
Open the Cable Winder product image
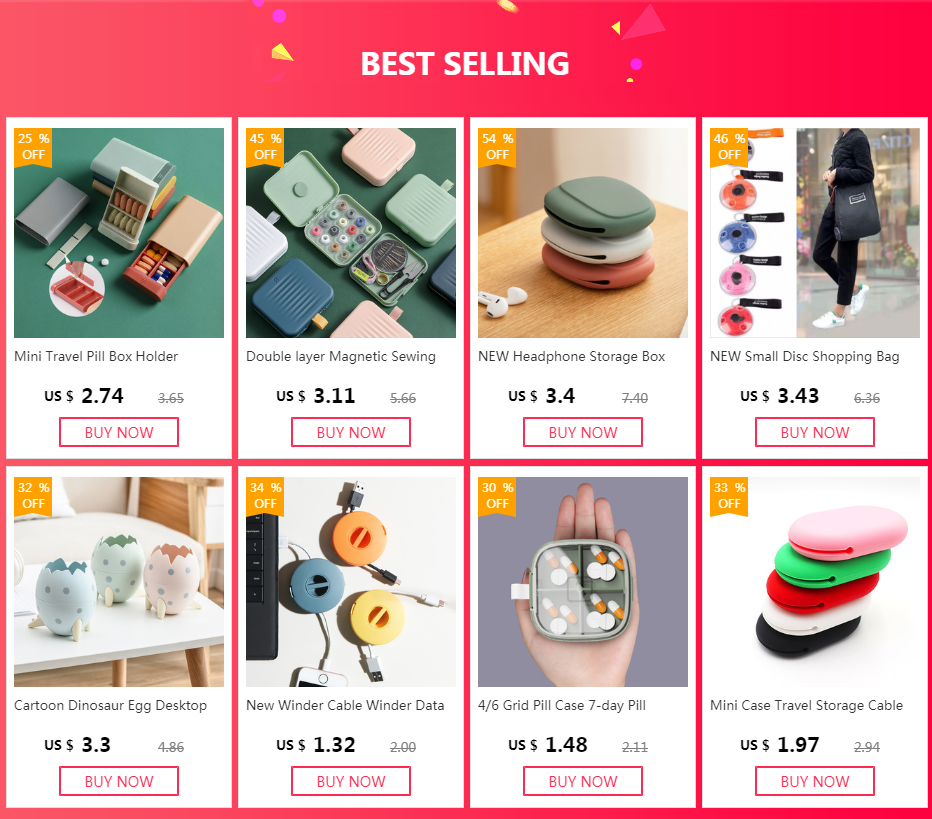point(351,582)
